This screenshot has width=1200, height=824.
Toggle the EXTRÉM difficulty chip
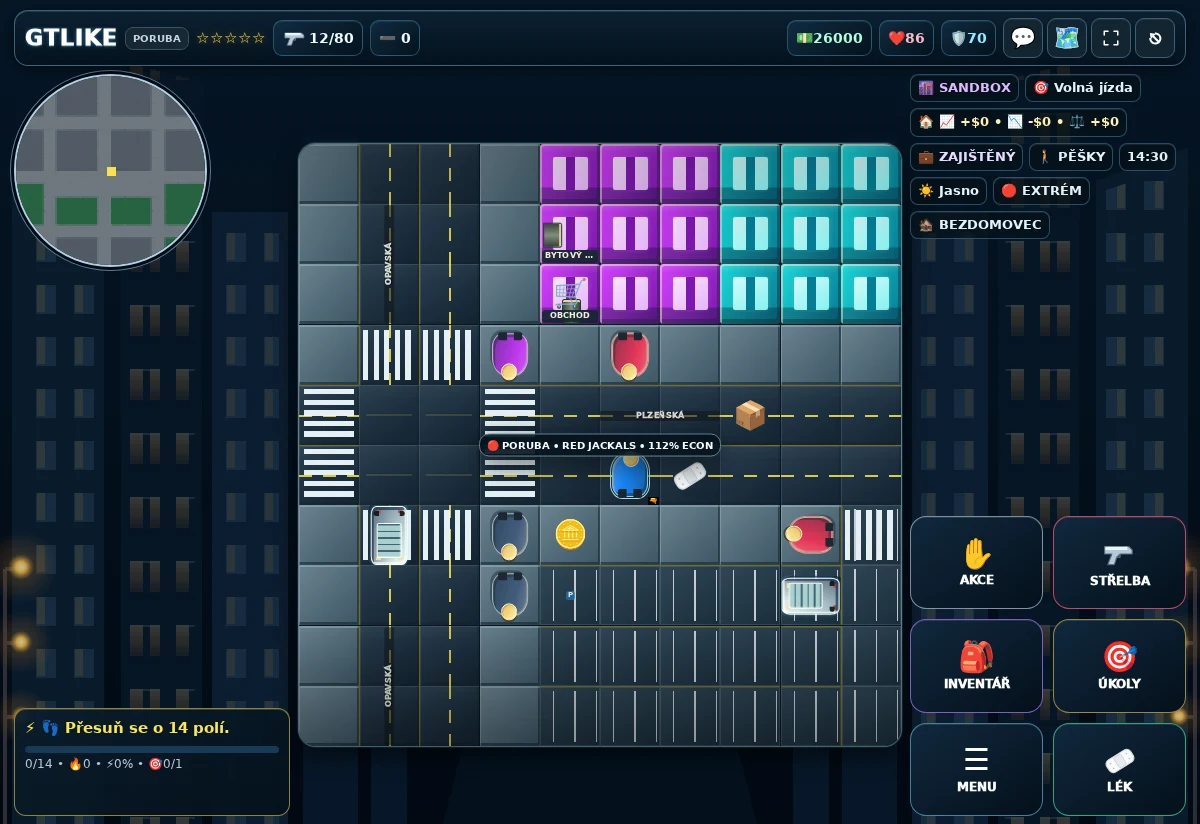1041,191
